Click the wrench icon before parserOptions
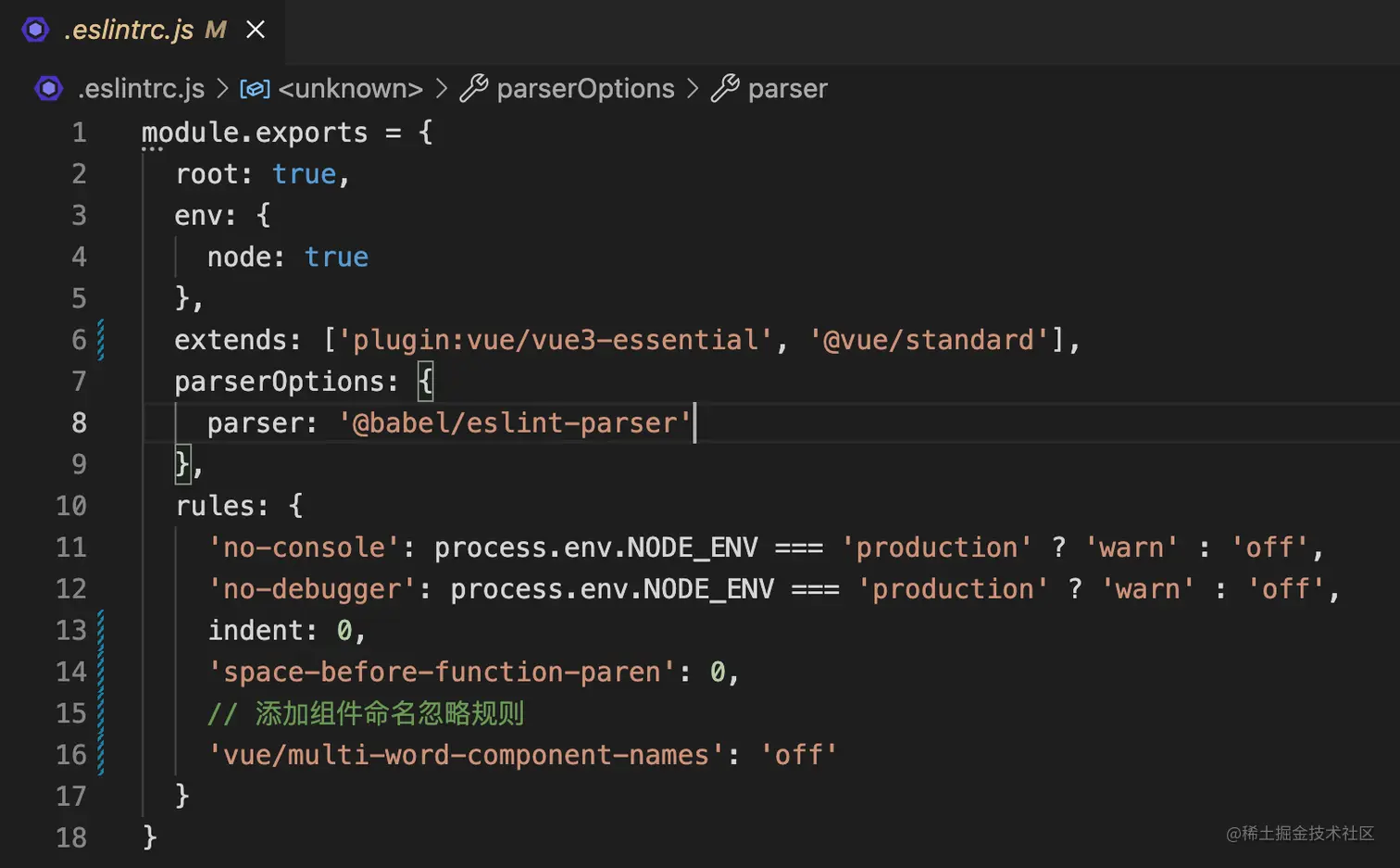This screenshot has width=1400, height=868. (473, 89)
